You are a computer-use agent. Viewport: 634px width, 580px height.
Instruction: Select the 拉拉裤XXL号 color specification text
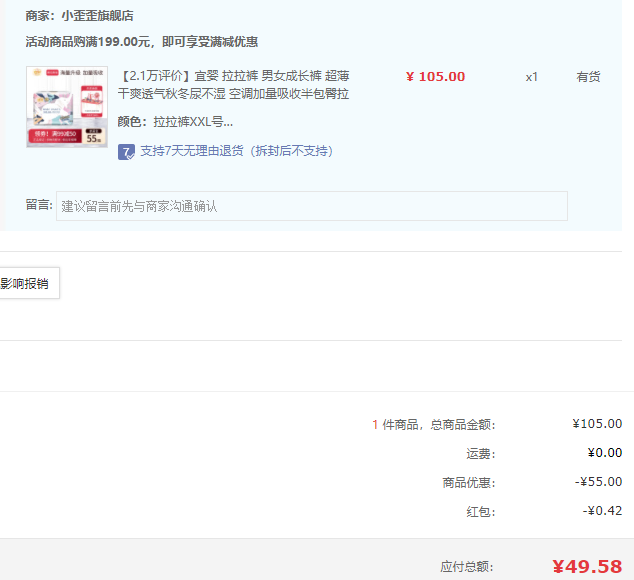(193, 122)
